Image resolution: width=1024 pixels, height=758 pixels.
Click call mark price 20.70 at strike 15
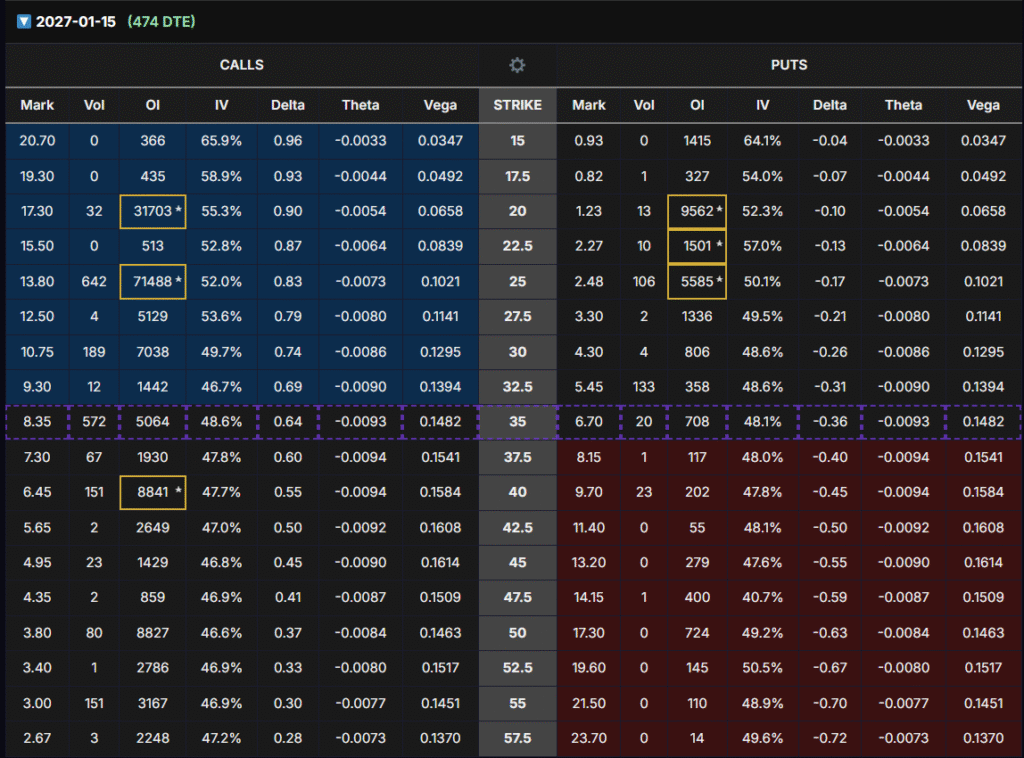[37, 141]
